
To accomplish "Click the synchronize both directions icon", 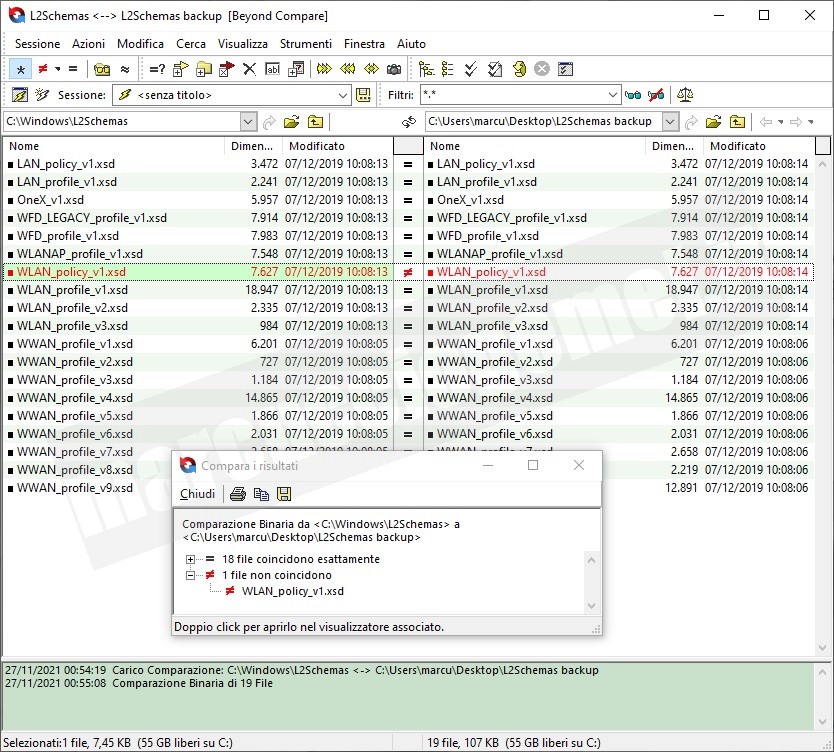I will click(371, 69).
